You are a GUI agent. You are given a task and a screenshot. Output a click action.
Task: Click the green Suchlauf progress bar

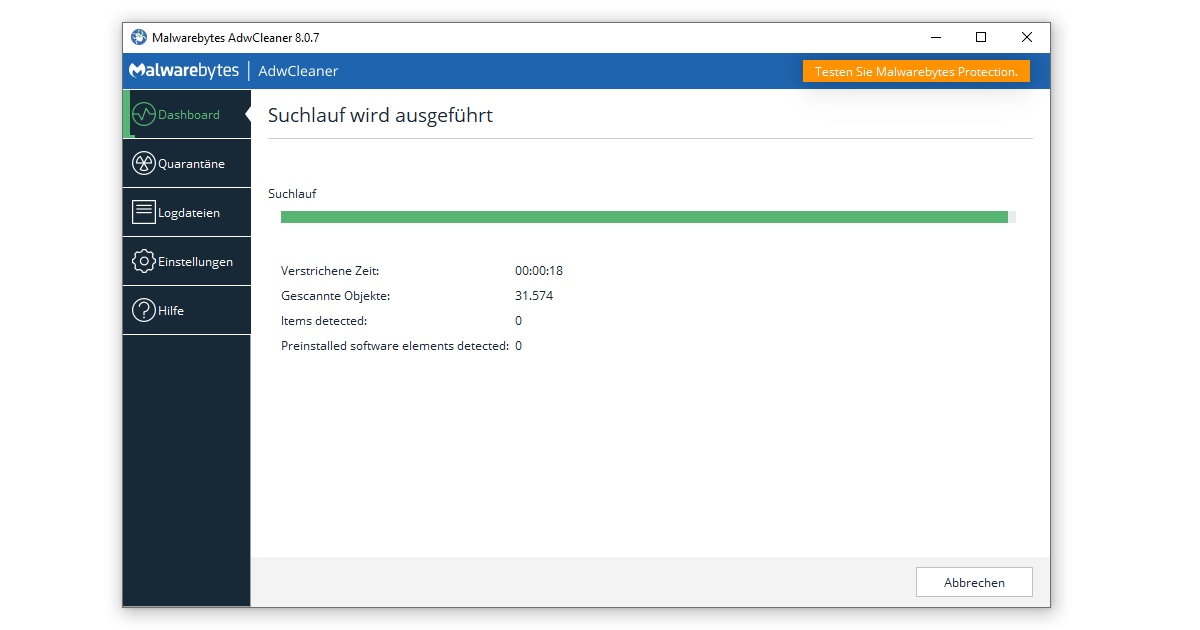point(644,217)
